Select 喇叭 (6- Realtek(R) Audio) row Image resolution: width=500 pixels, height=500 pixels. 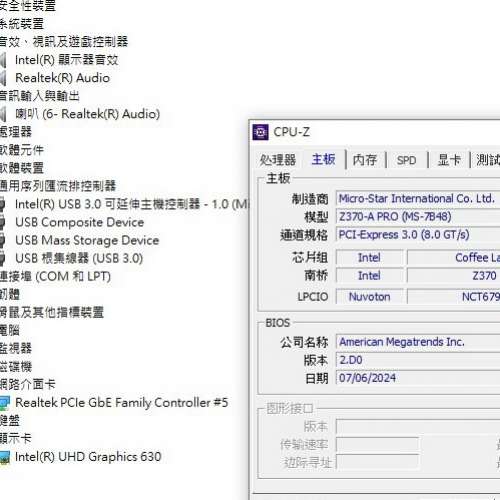[x=88, y=114]
